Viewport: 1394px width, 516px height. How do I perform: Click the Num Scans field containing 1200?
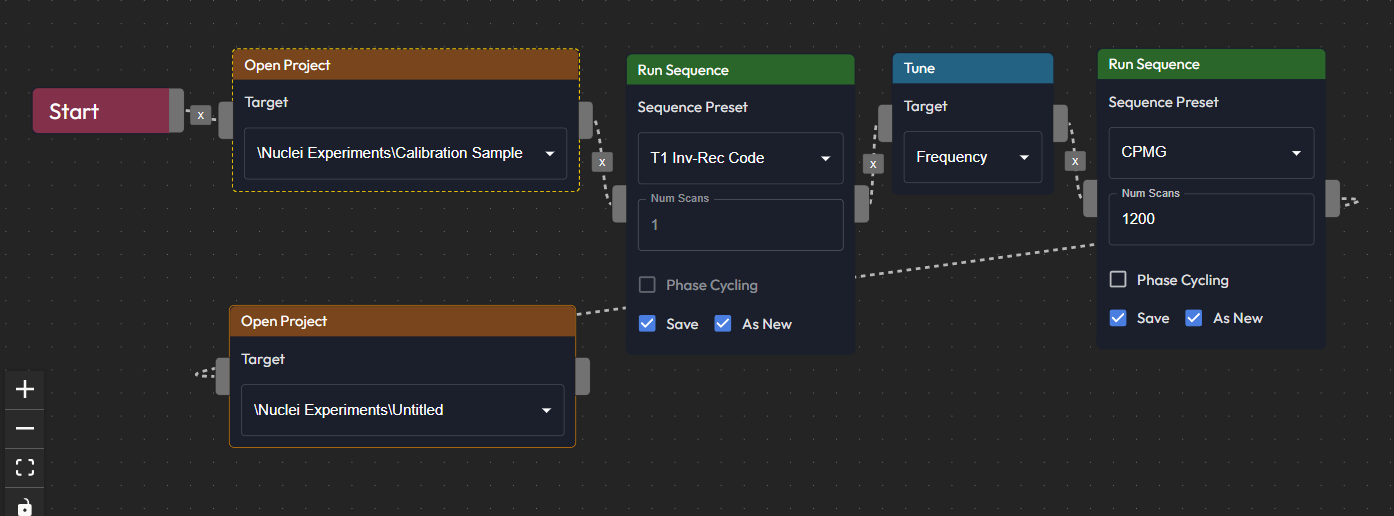(x=1211, y=218)
